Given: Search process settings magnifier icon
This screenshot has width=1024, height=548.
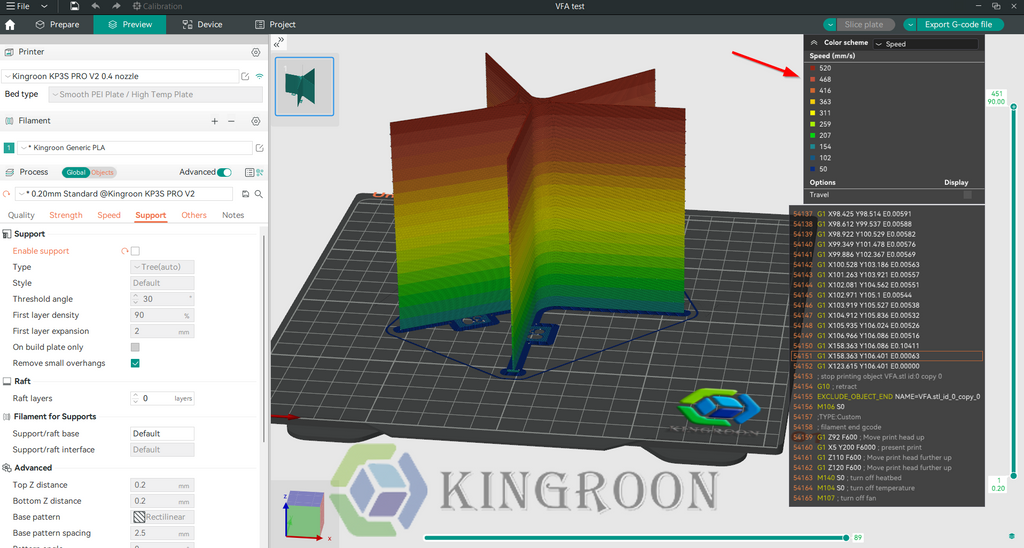Looking at the screenshot, I should click(259, 194).
